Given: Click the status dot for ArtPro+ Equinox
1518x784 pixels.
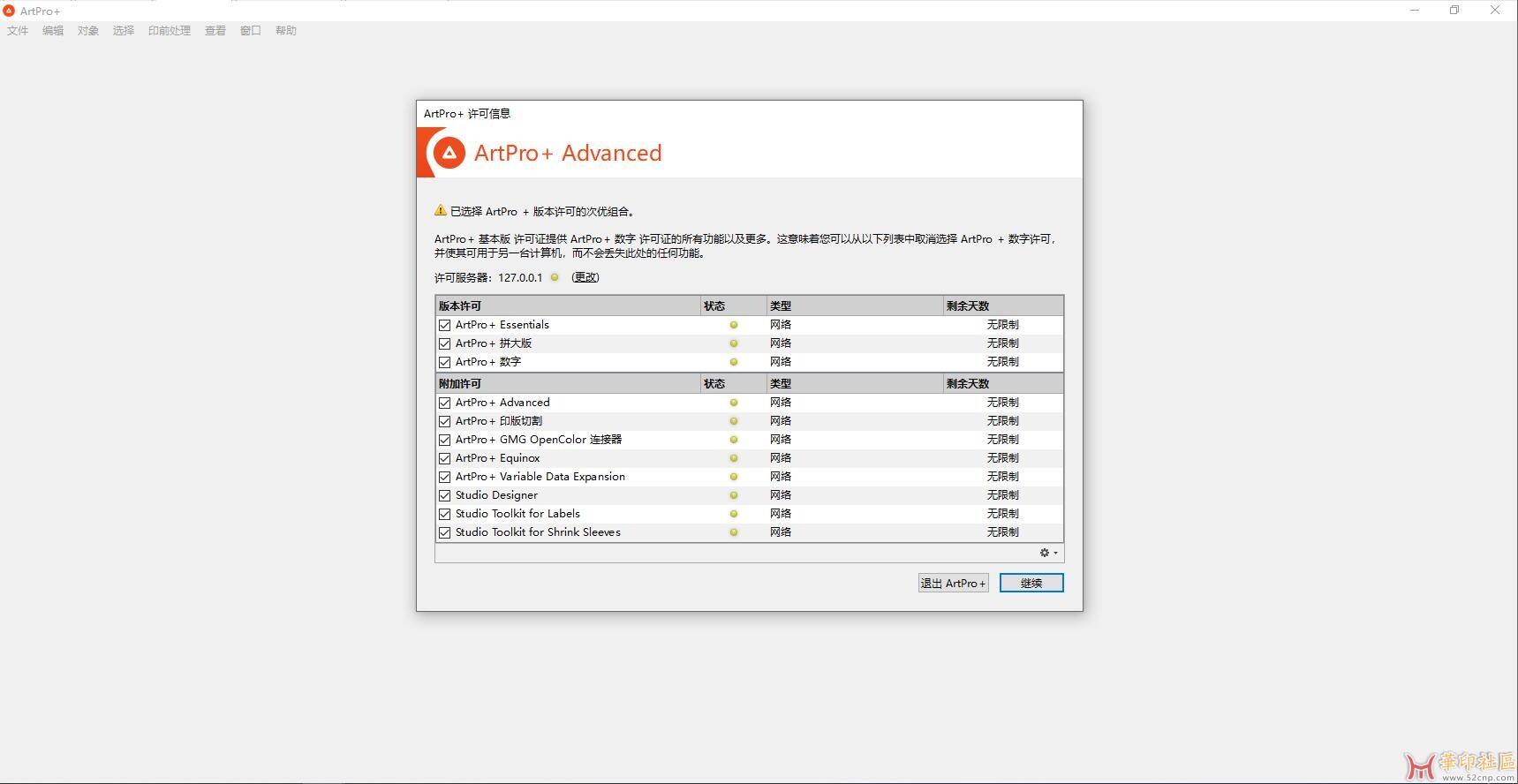Looking at the screenshot, I should point(734,458).
